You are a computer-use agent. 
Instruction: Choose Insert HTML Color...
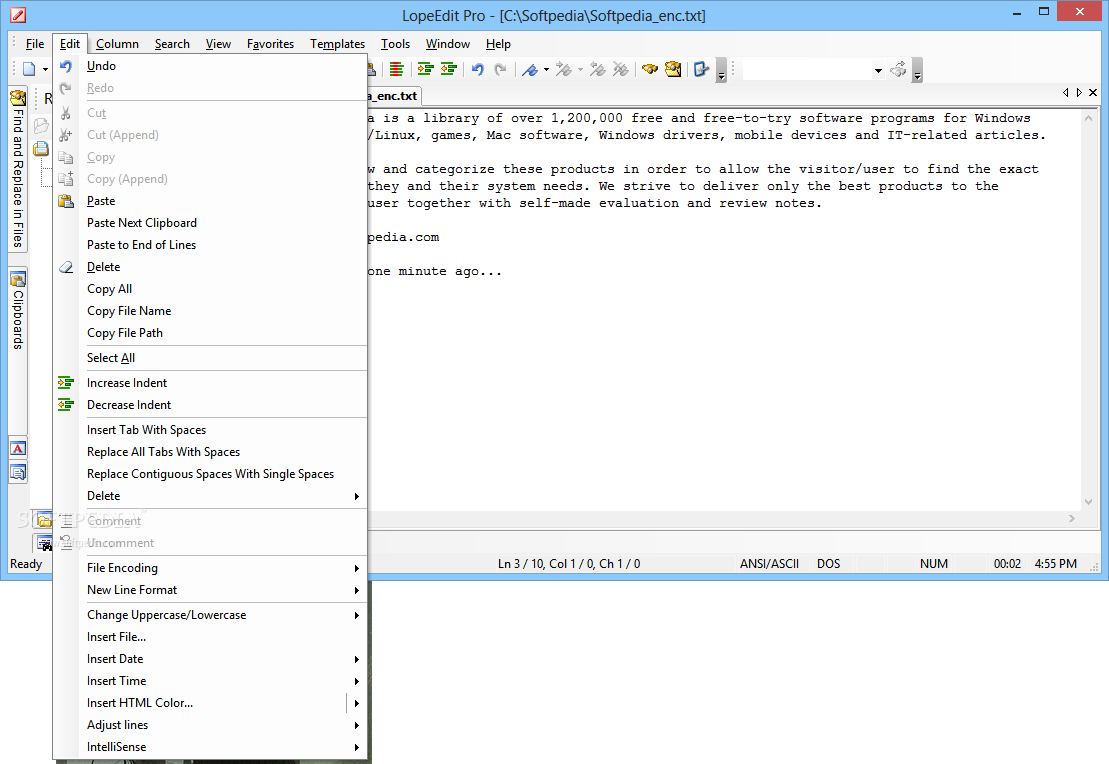tap(210, 703)
